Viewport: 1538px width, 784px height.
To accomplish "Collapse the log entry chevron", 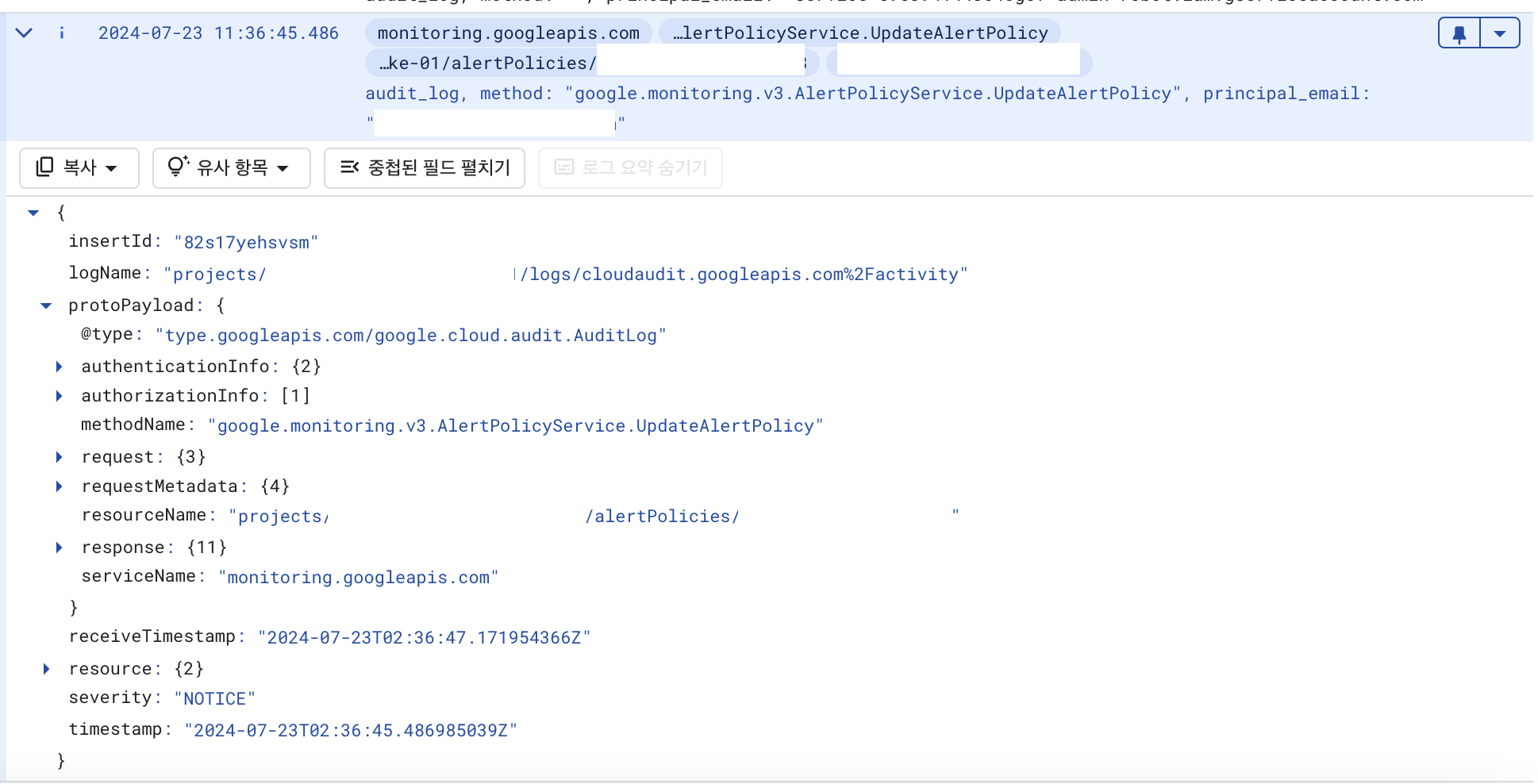I will coord(25,33).
